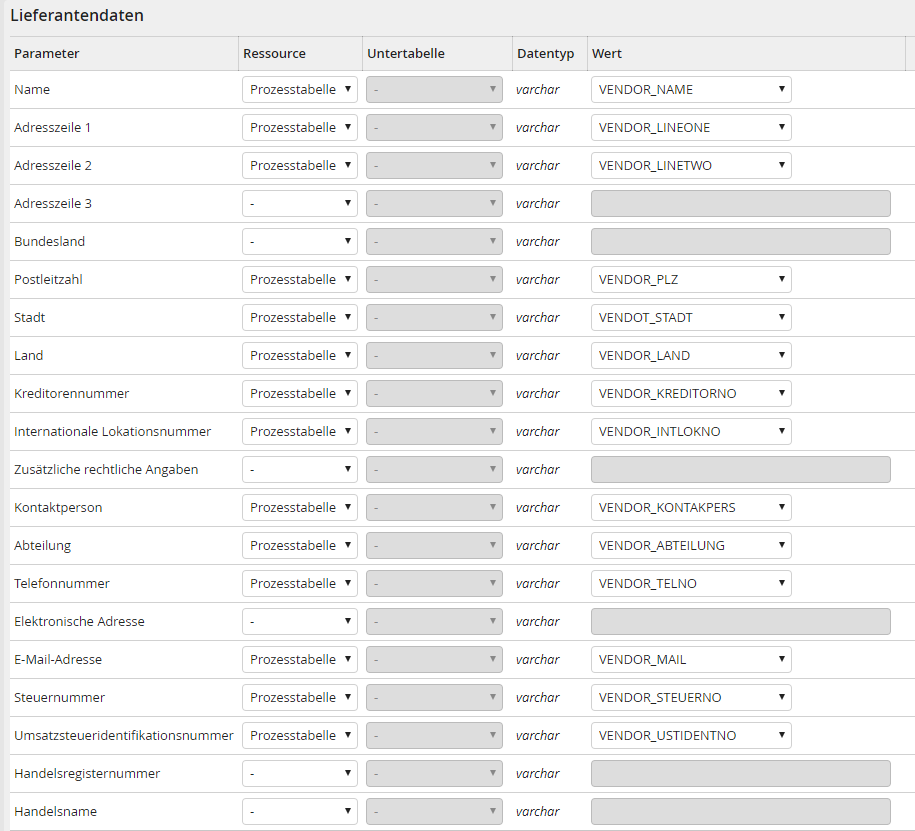Expand the VENDOR_LINEONE value dropdown
This screenshot has width=915, height=831.
[x=691, y=127]
